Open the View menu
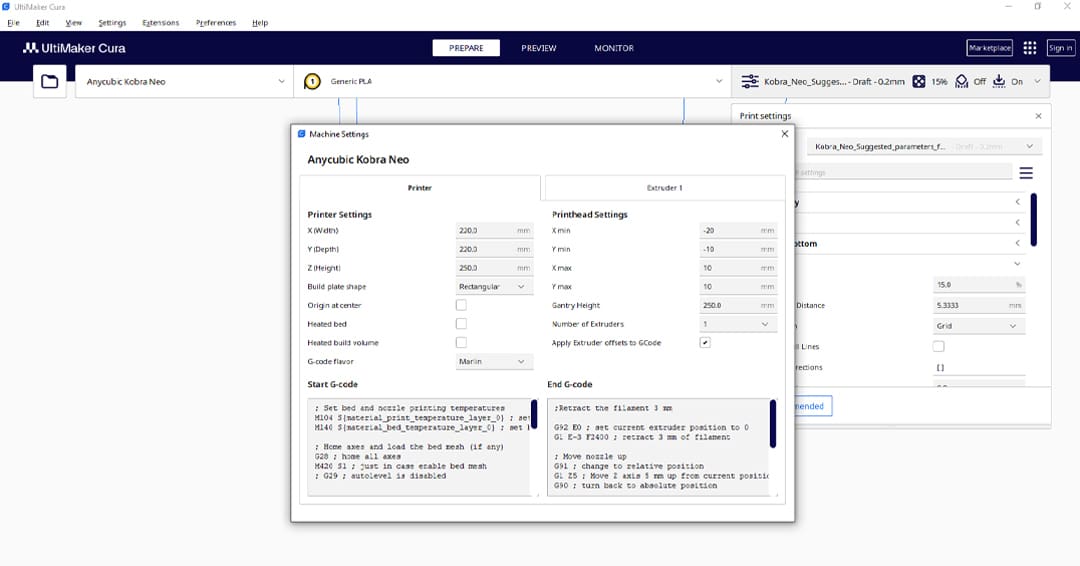 coord(73,23)
